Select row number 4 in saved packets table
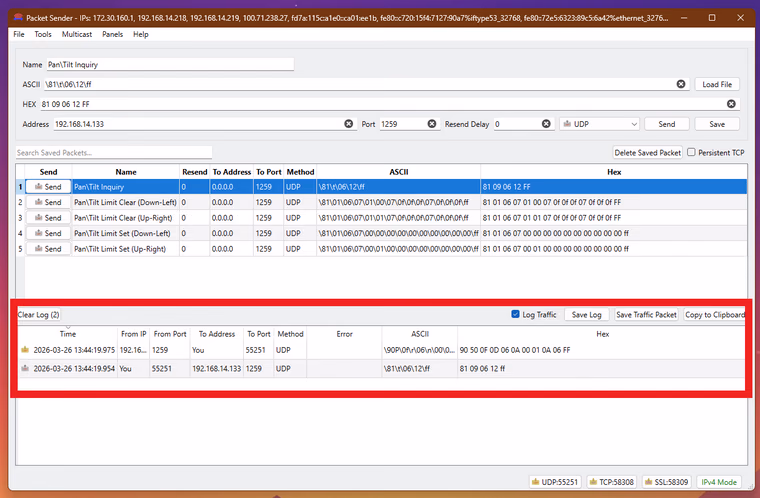The image size is (760, 498). [20, 233]
